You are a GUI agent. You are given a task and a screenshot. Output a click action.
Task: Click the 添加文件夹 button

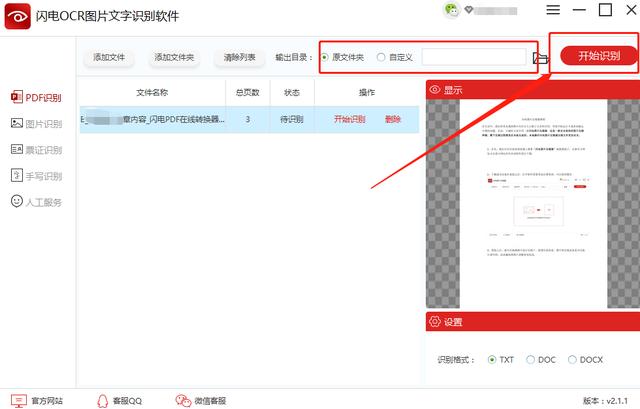174,57
